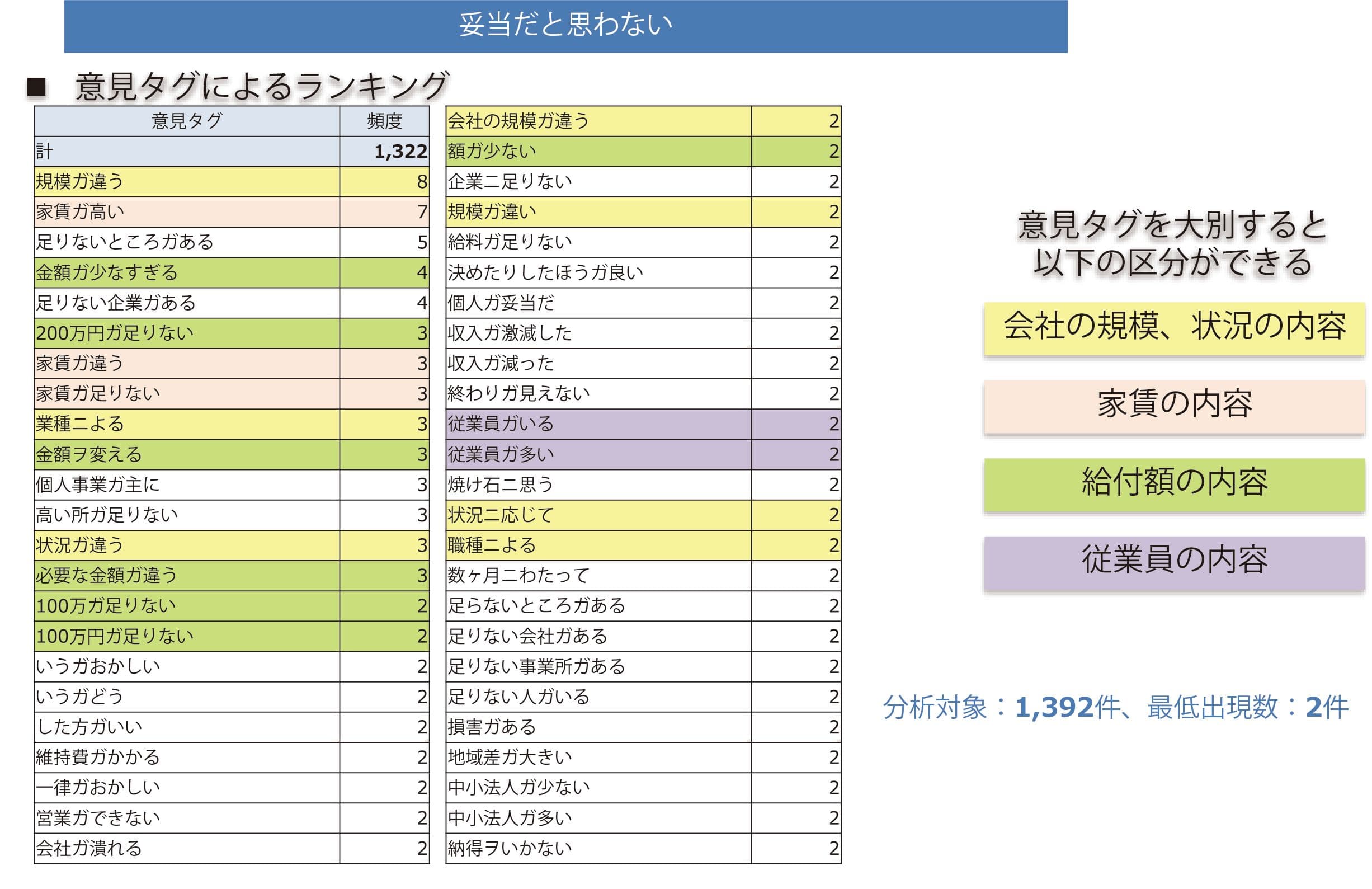Click the row 規模ガ違う
This screenshot has width=1372, height=889.
232,182
